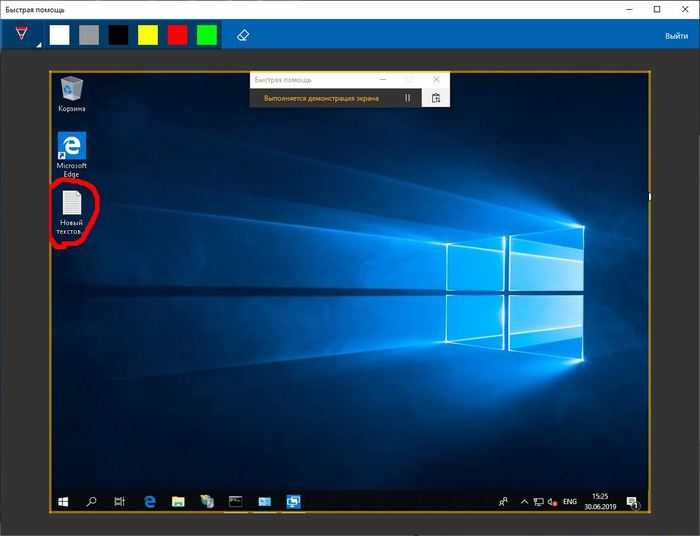The image size is (700, 536).
Task: Open the command prompt taskbar icon
Action: click(x=235, y=502)
